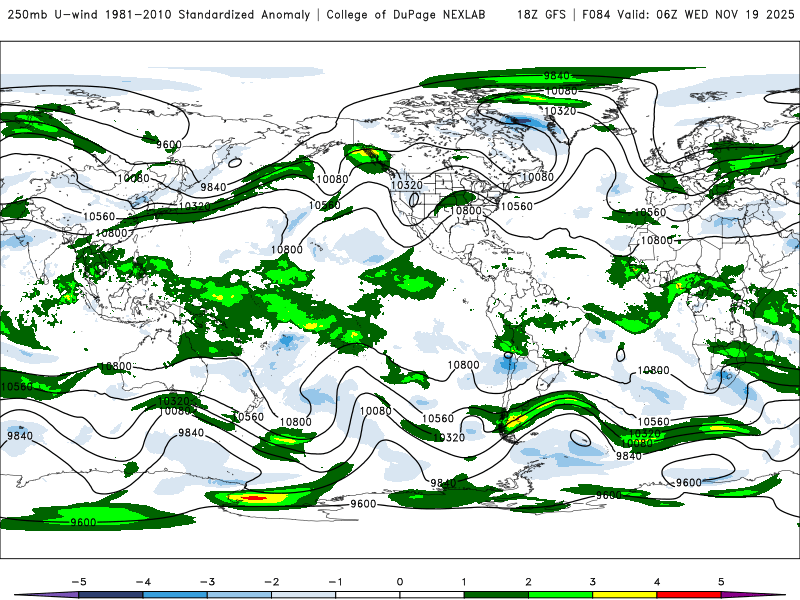Pick the light blue segment between -3 and -2
The height and width of the screenshot is (600, 800).
tap(239, 595)
